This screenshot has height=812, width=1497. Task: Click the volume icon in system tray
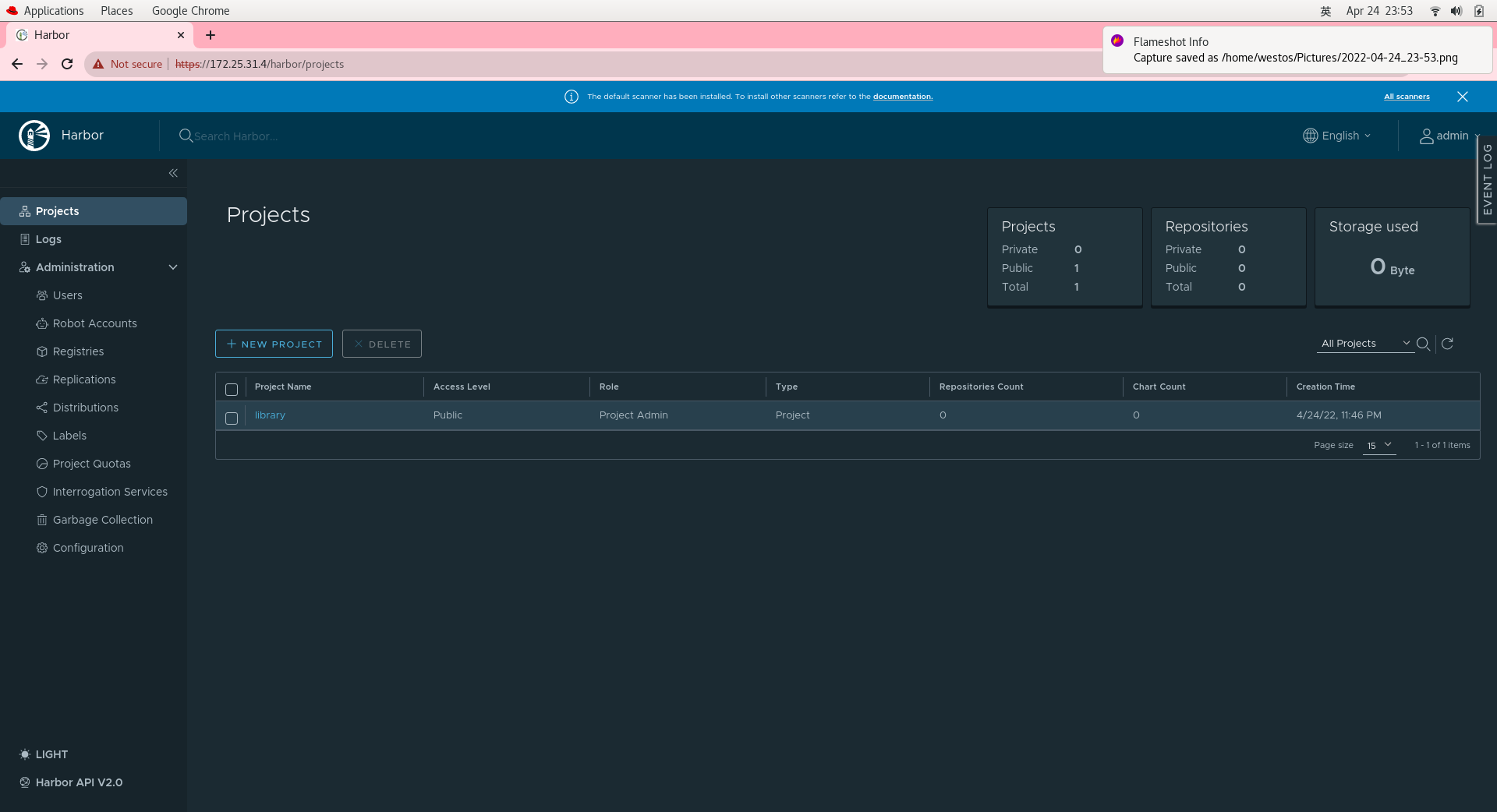coord(1456,11)
